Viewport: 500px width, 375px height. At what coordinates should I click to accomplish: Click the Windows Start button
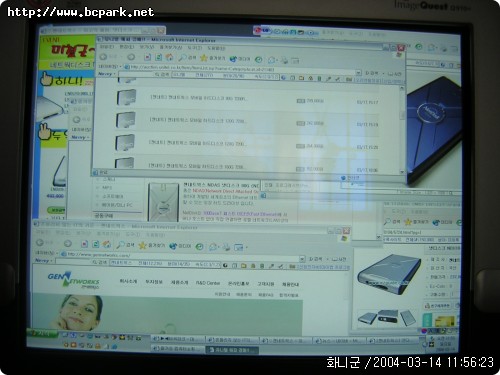[x=43, y=333]
